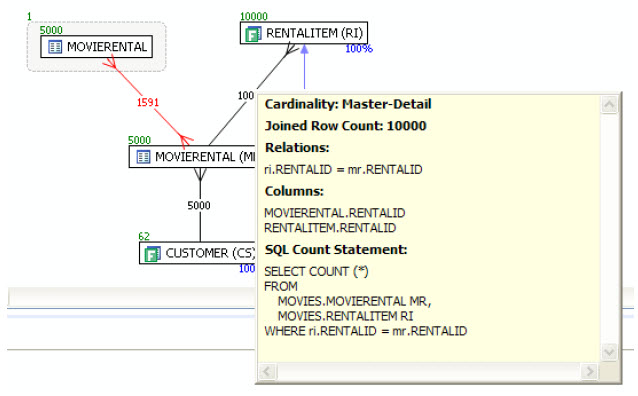Click the red crow's foot under MOVIERENTAL

click(110, 63)
